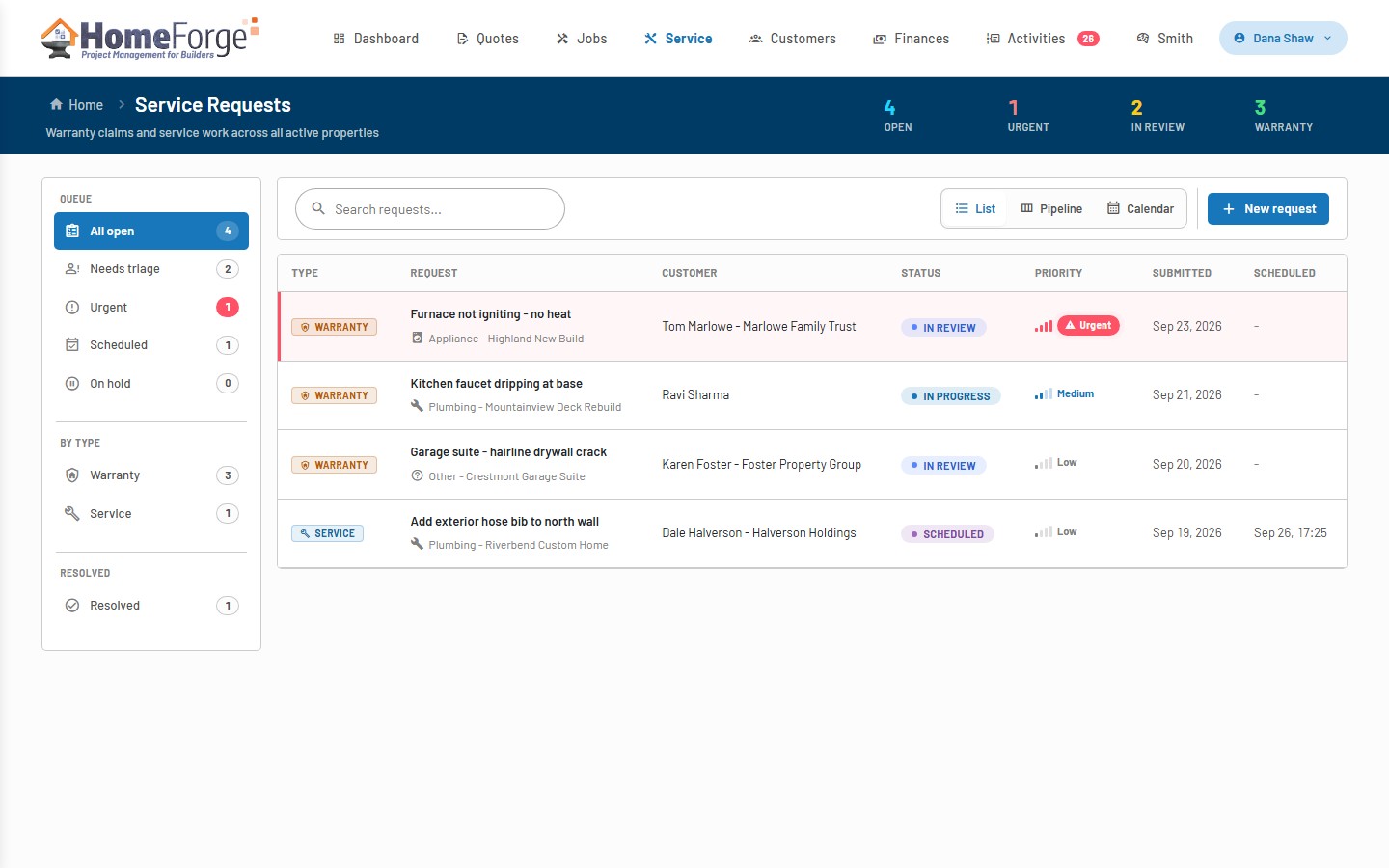Image resolution: width=1389 pixels, height=868 pixels.
Task: Focus the Search requests field
Action: [x=430, y=209]
